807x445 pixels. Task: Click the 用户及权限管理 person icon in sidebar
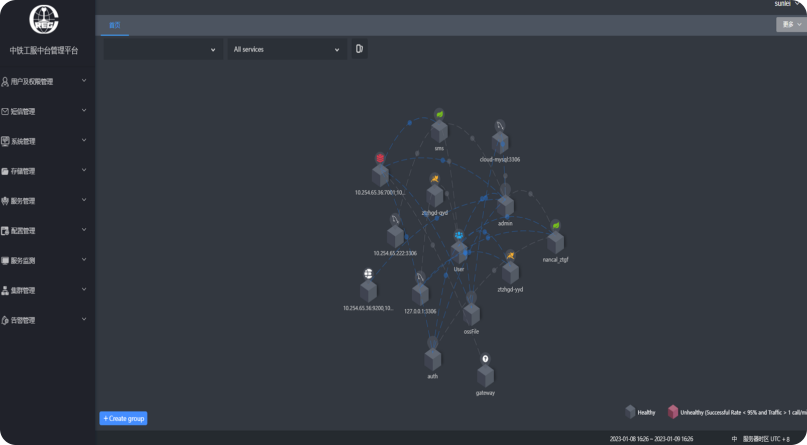pos(5,82)
